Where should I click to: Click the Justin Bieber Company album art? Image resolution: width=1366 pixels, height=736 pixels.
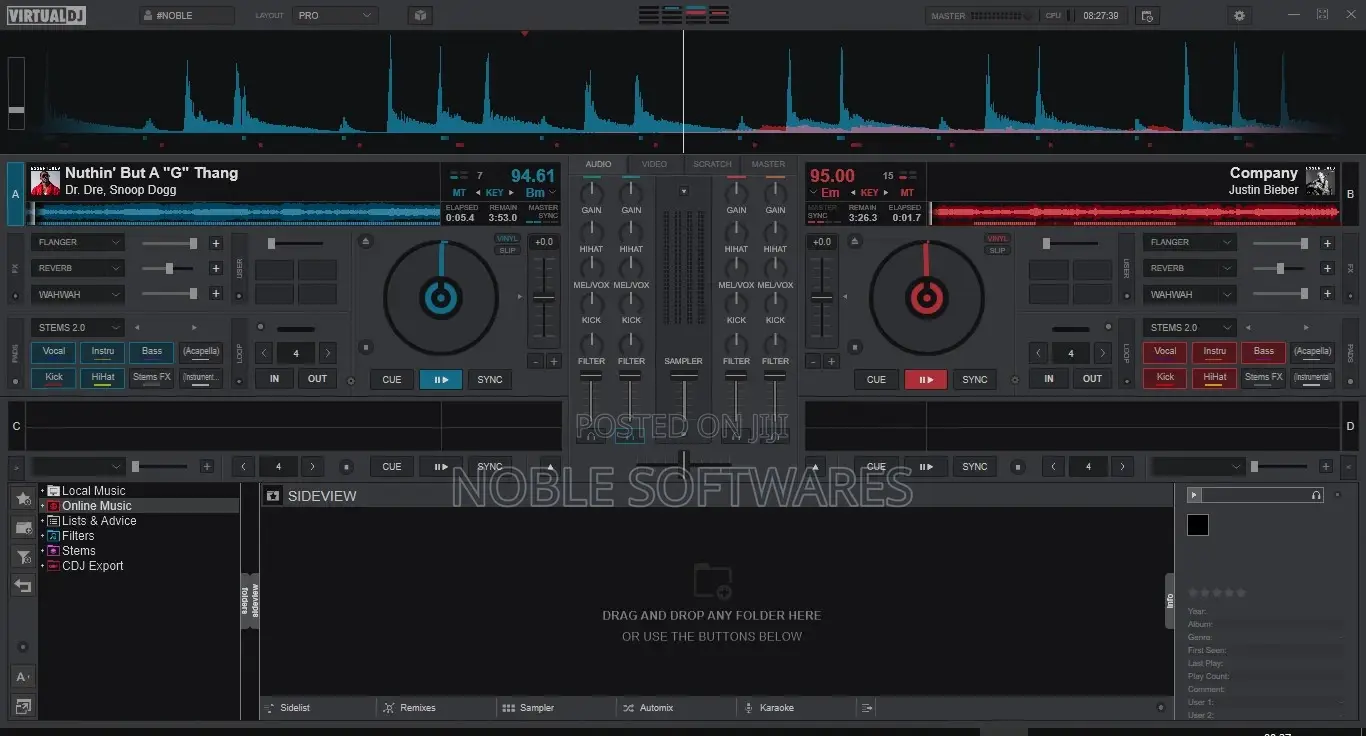1320,182
